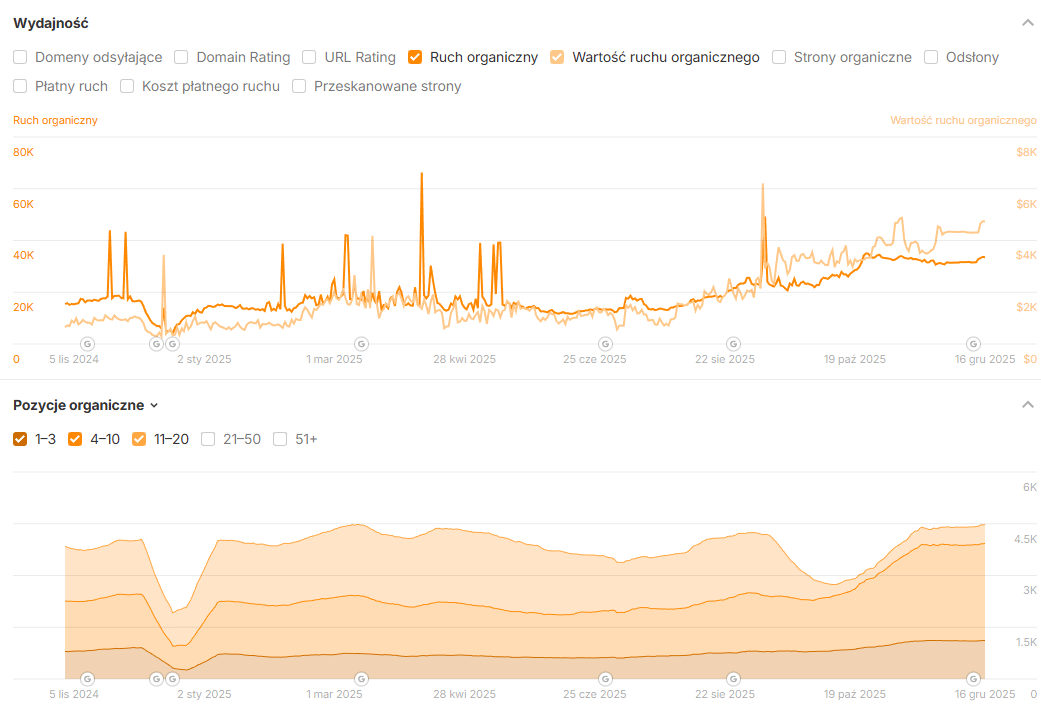Show the 21–50 positions range
The height and width of the screenshot is (714, 1041).
(x=208, y=439)
